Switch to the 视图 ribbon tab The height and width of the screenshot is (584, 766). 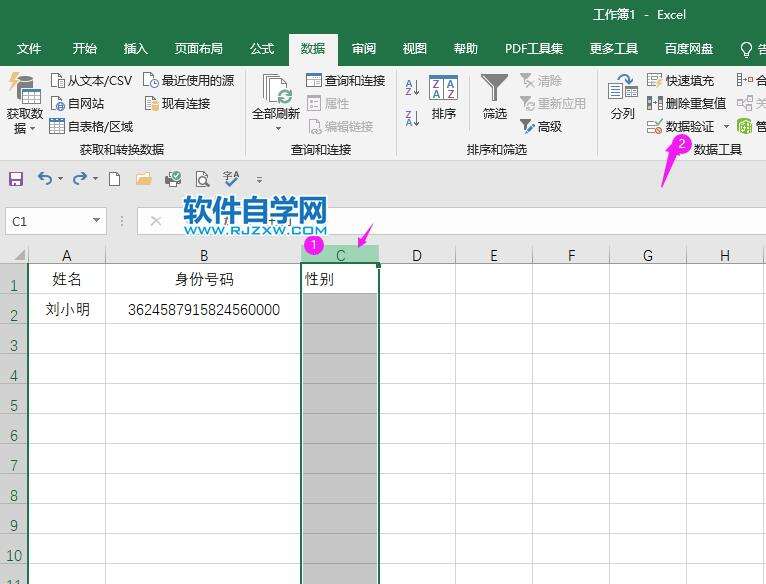pos(414,49)
